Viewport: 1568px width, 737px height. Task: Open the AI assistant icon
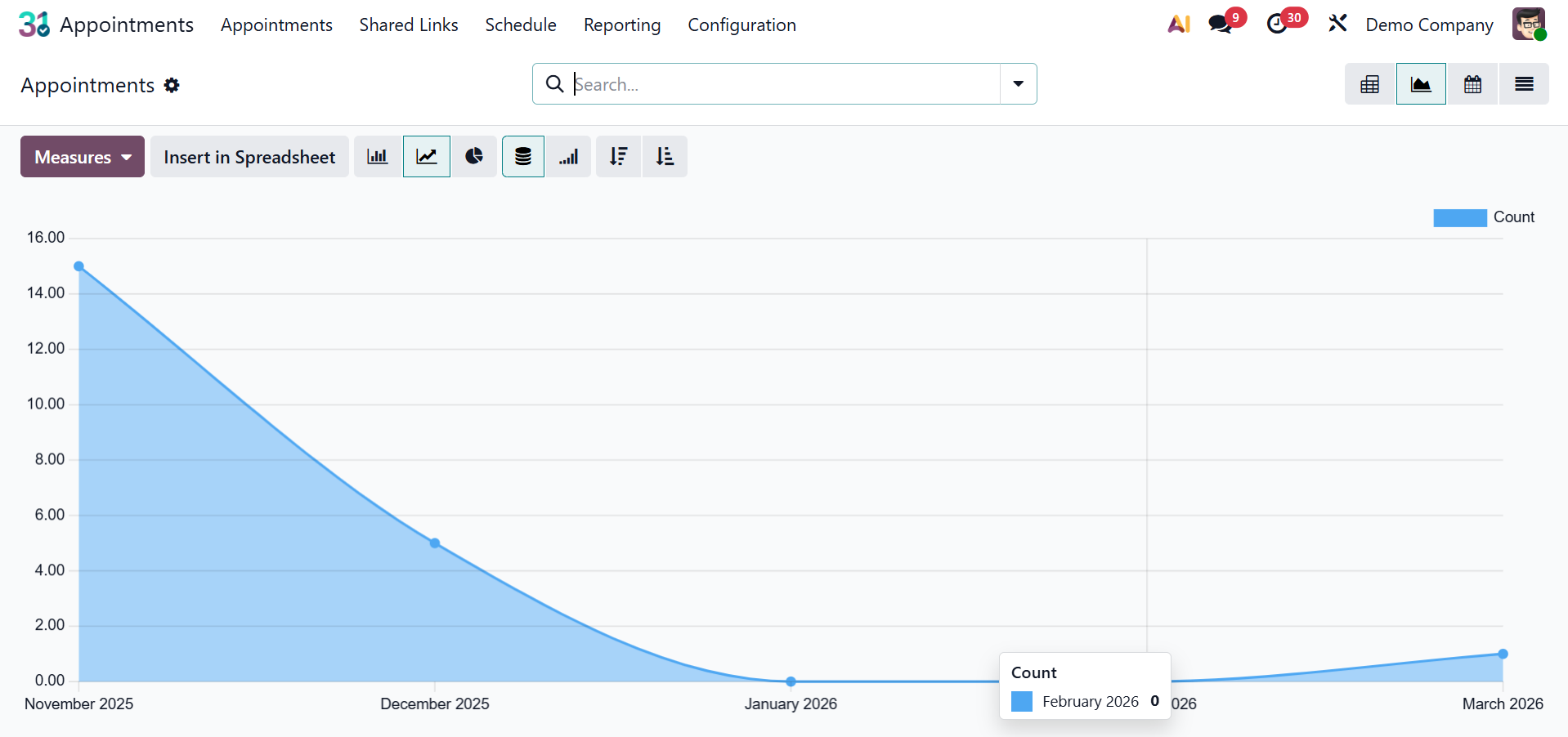[x=1178, y=25]
